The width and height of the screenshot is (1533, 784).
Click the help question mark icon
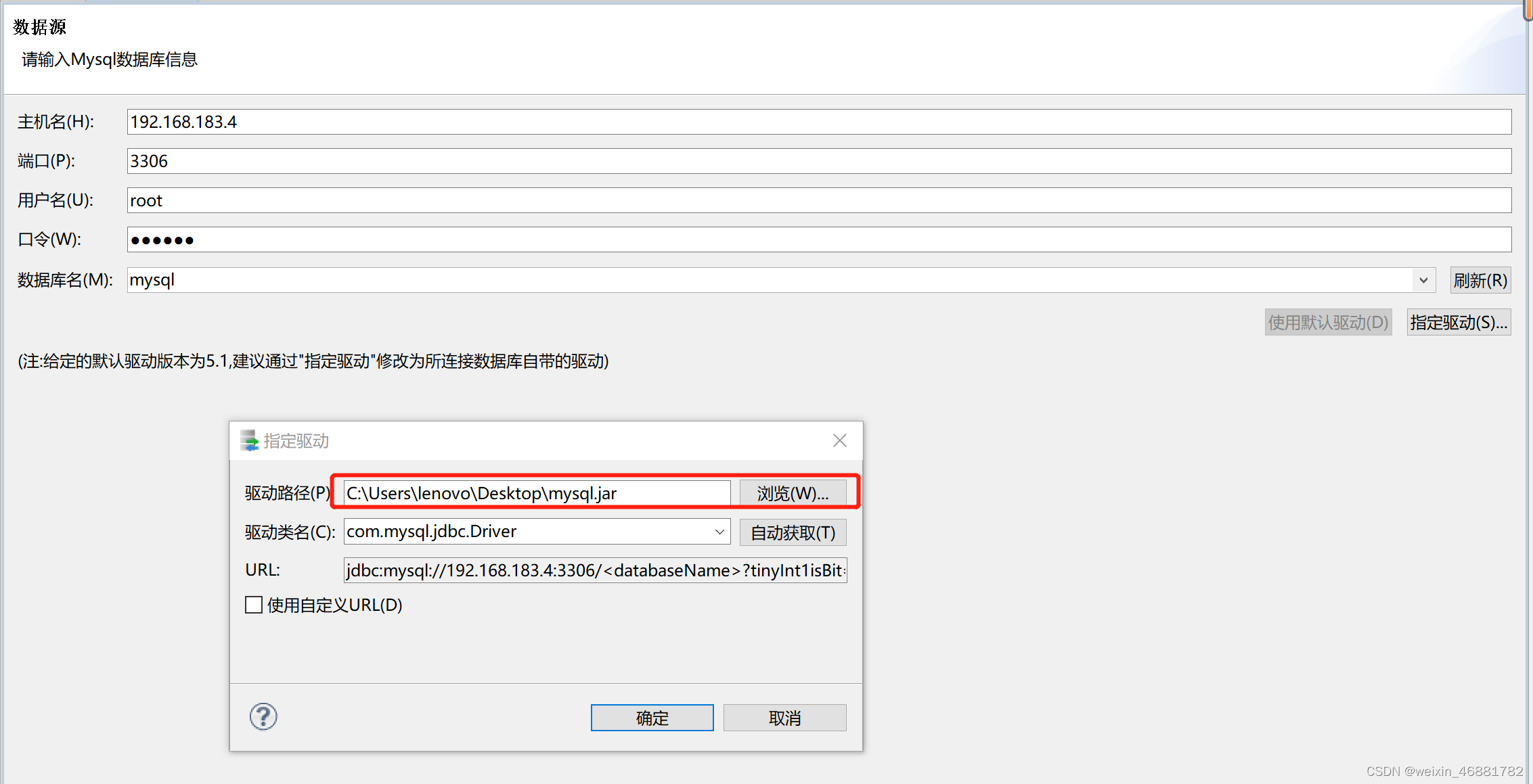pos(263,716)
